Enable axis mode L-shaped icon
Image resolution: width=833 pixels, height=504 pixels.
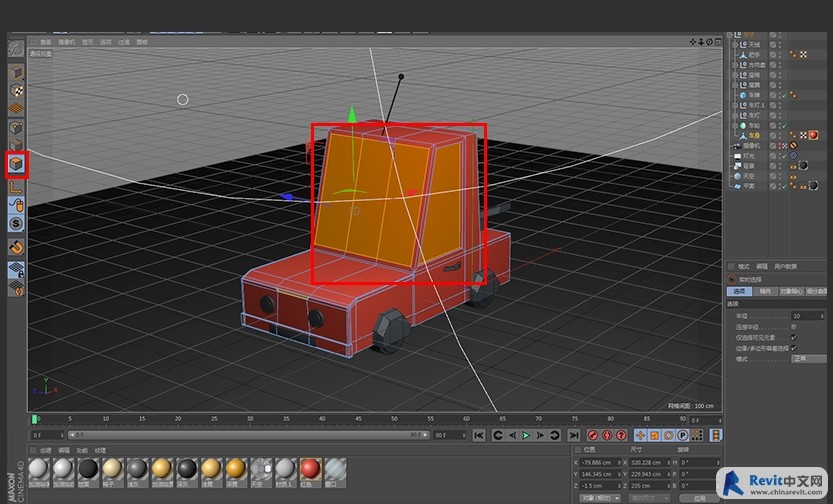(x=16, y=186)
